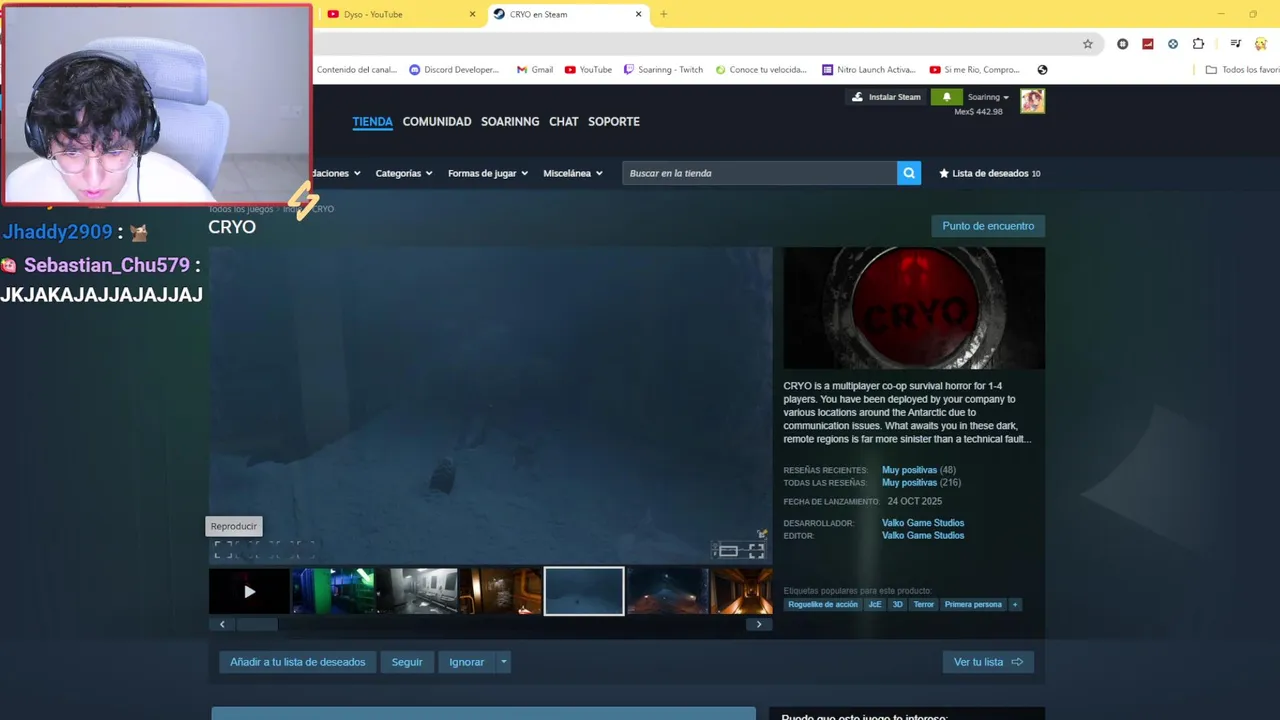Select the gray hallway screenshot thumbnail
Screen dimensions: 1280x720
(417, 591)
